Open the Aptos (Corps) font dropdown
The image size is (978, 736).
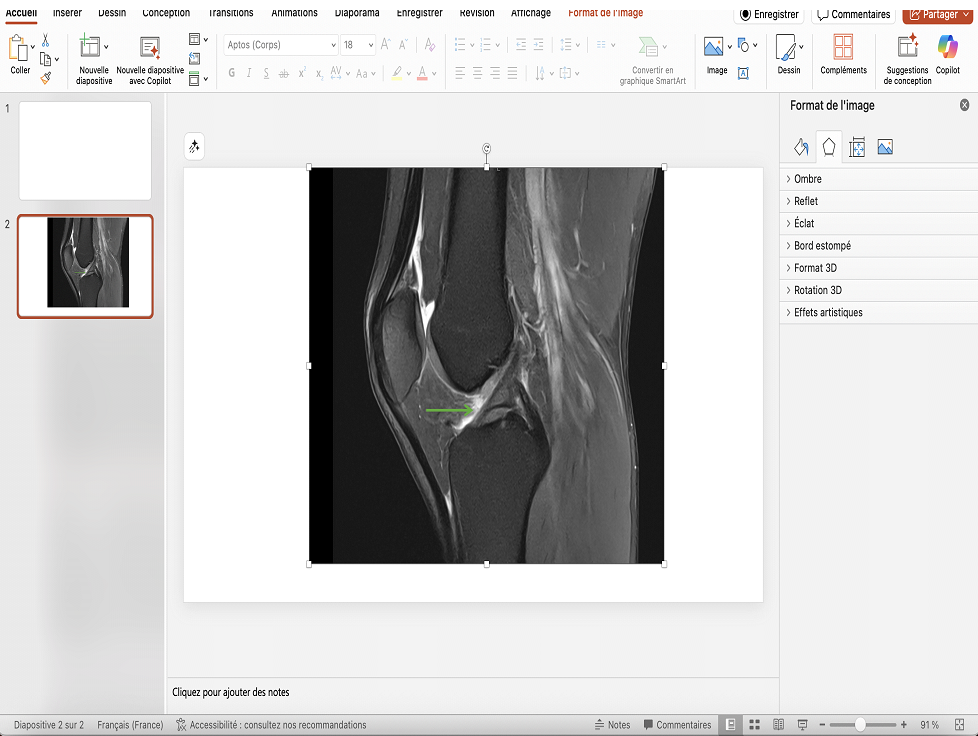(281, 45)
